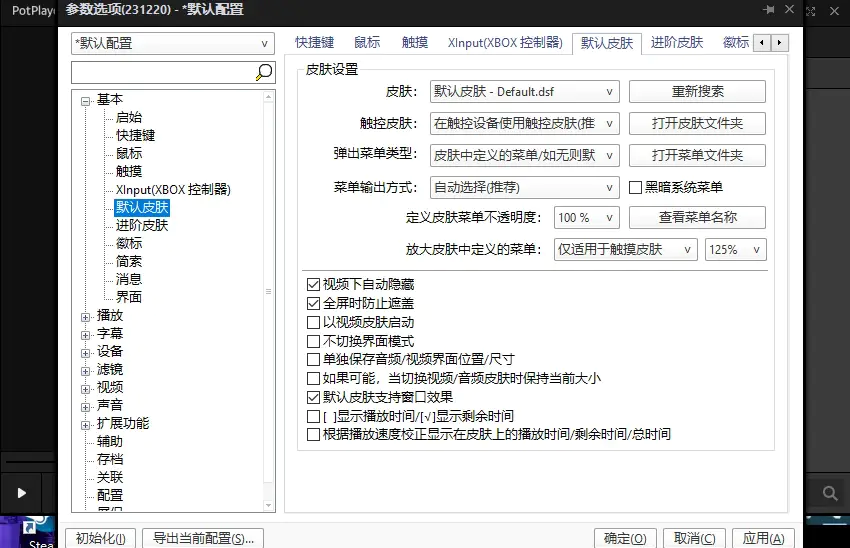Toggle 视频下自动隐藏 checkbox
Screen dimensions: 850x548
(313, 285)
